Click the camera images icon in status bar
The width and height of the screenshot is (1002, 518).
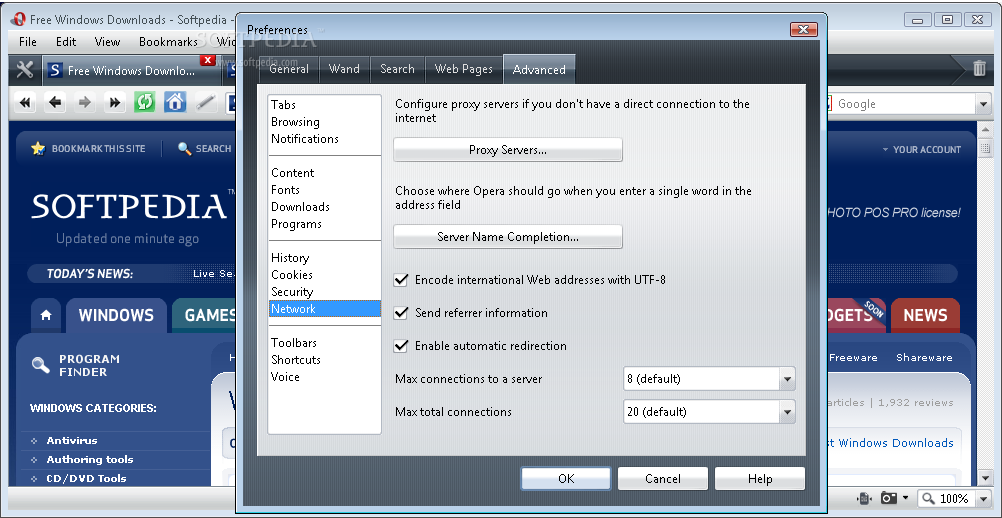(889, 498)
